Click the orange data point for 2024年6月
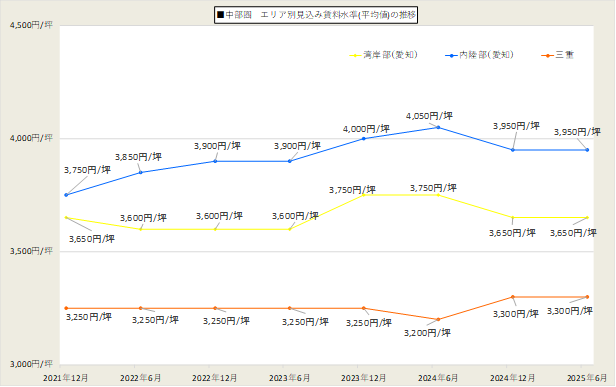The image size is (616, 387). pyautogui.click(x=438, y=319)
